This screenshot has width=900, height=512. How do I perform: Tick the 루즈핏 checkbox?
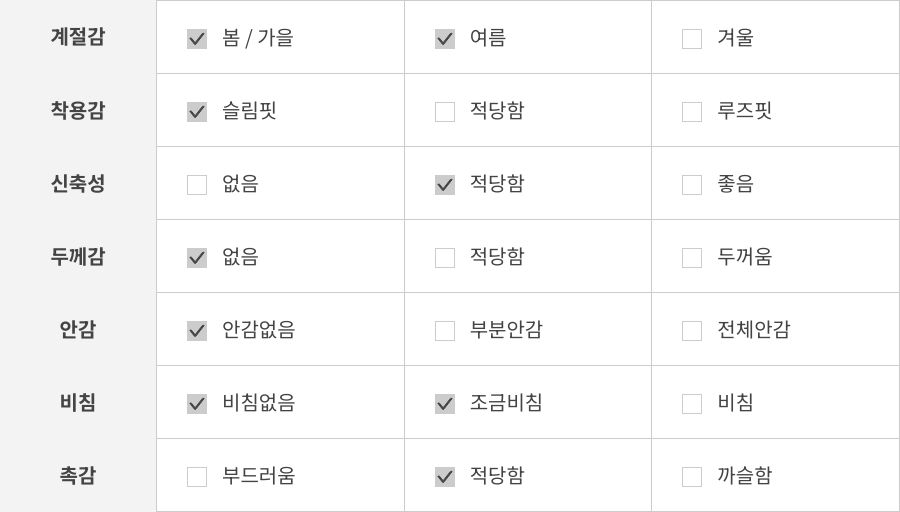tap(692, 112)
